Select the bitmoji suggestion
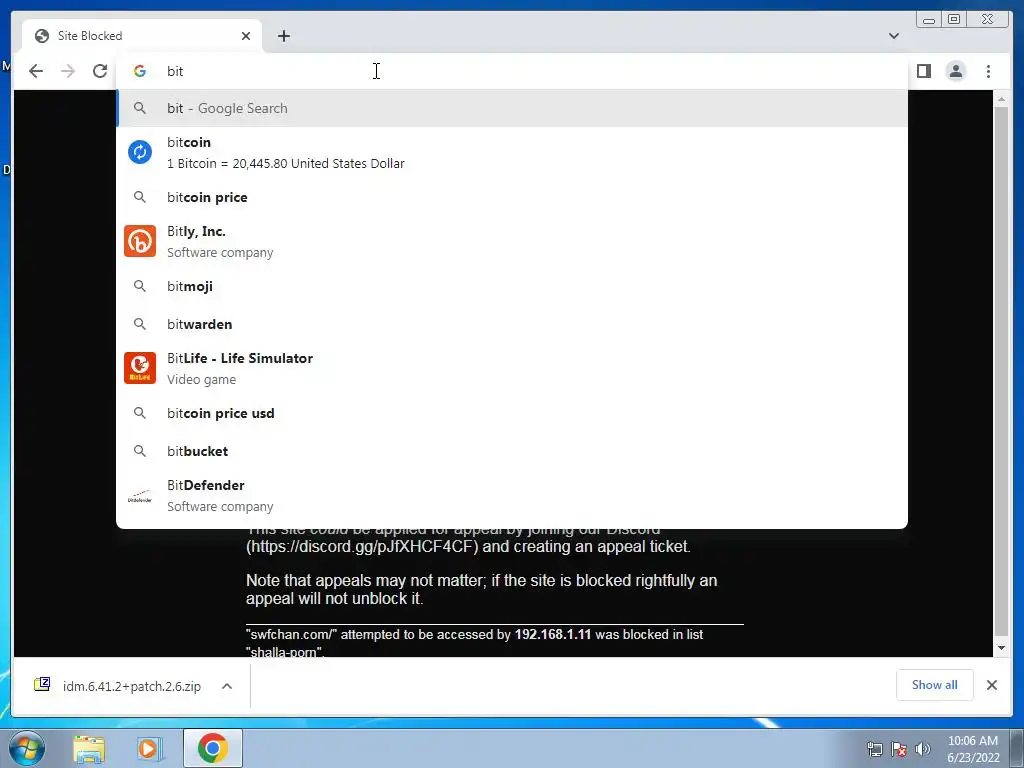The image size is (1024, 768). coord(511,286)
